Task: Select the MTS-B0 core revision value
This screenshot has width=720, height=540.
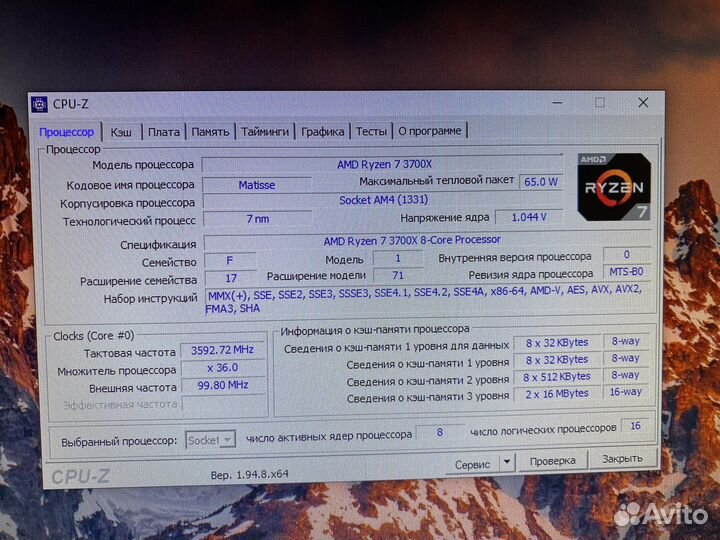Action: pyautogui.click(x=626, y=272)
